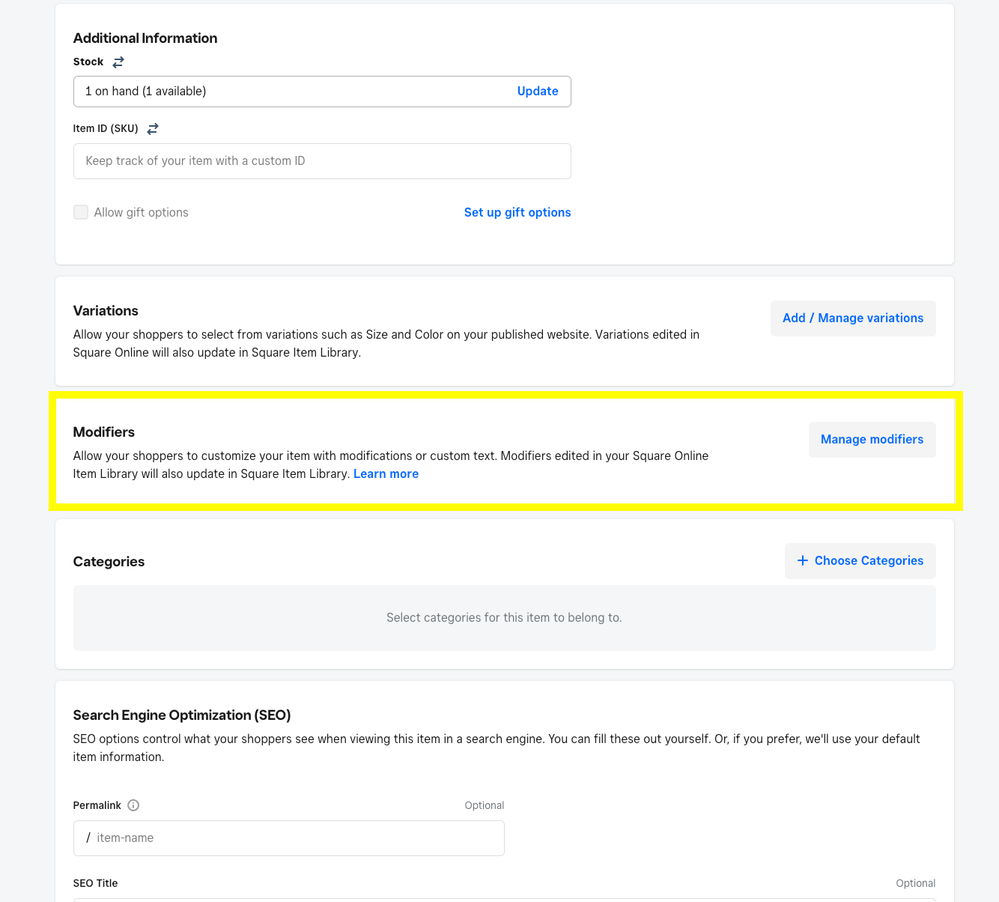Click the Search Engine Optimization (SEO) heading
This screenshot has height=902, width=999.
coord(182,715)
